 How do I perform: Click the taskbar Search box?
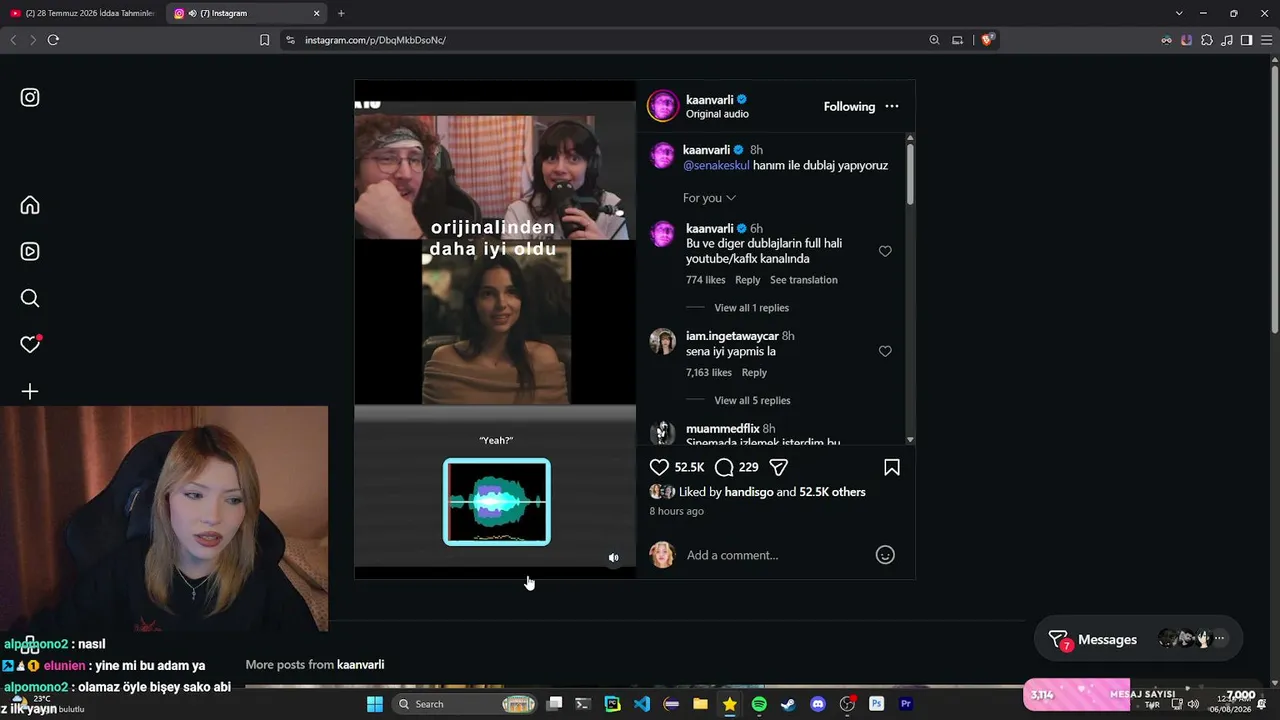click(464, 704)
